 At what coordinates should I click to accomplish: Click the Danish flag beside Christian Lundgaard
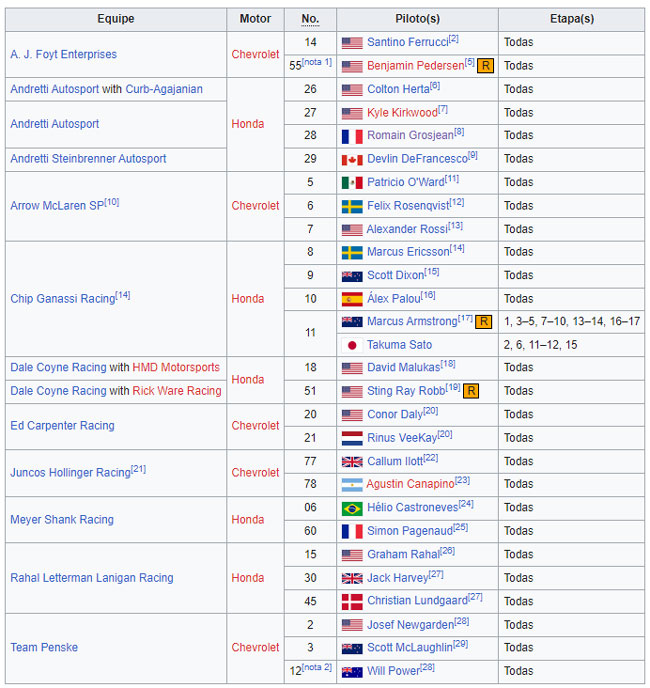point(352,602)
